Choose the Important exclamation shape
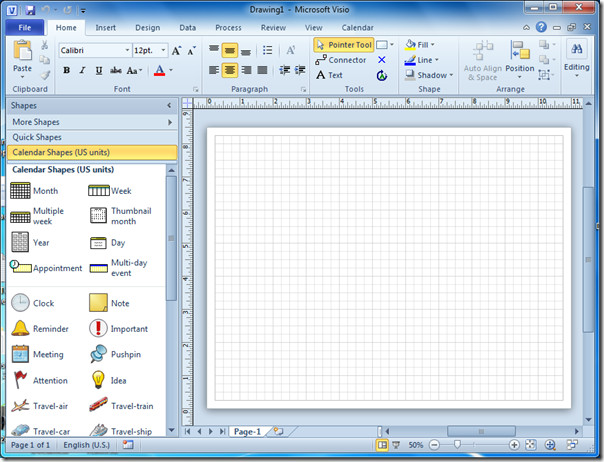Image resolution: width=604 pixels, height=462 pixels. [118, 328]
